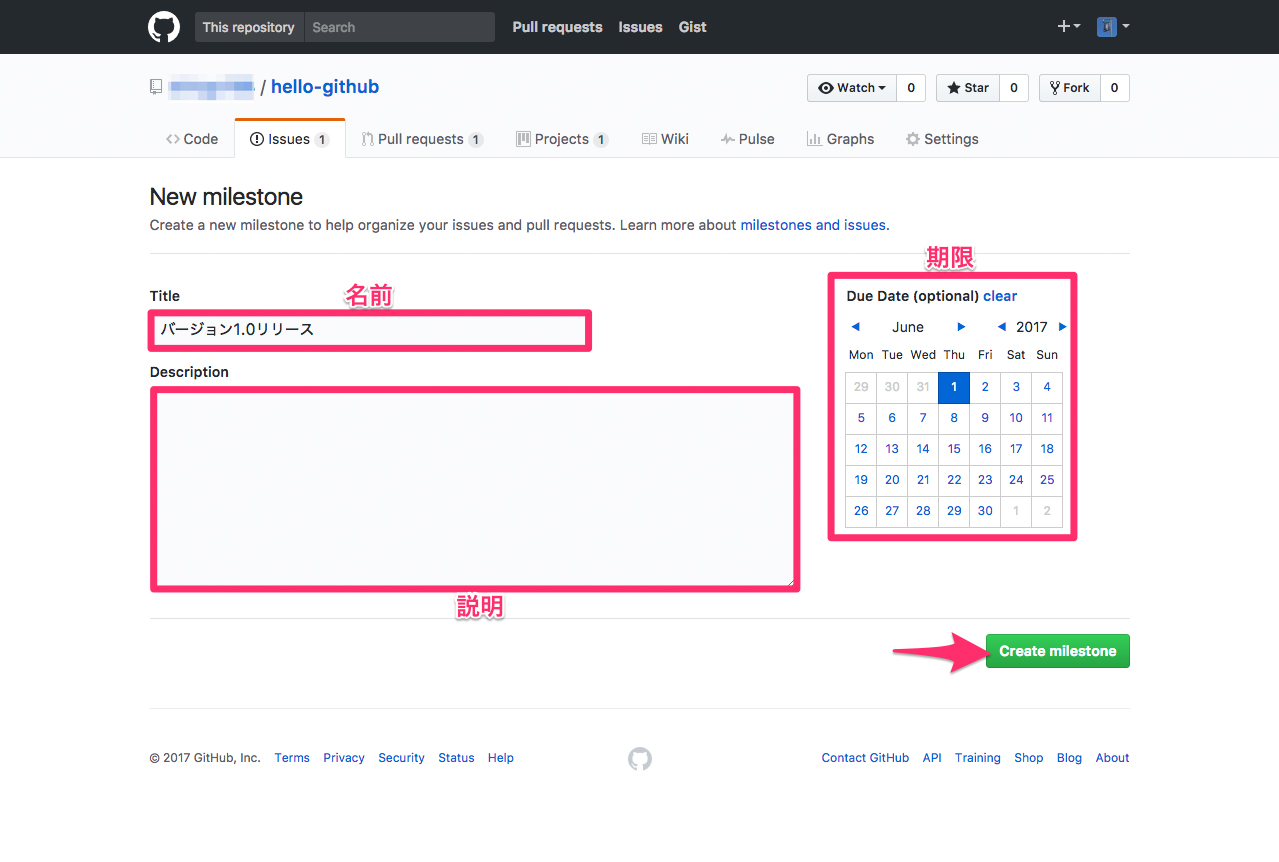Select the Graphs bar-chart icon
The height and width of the screenshot is (862, 1279).
point(814,138)
